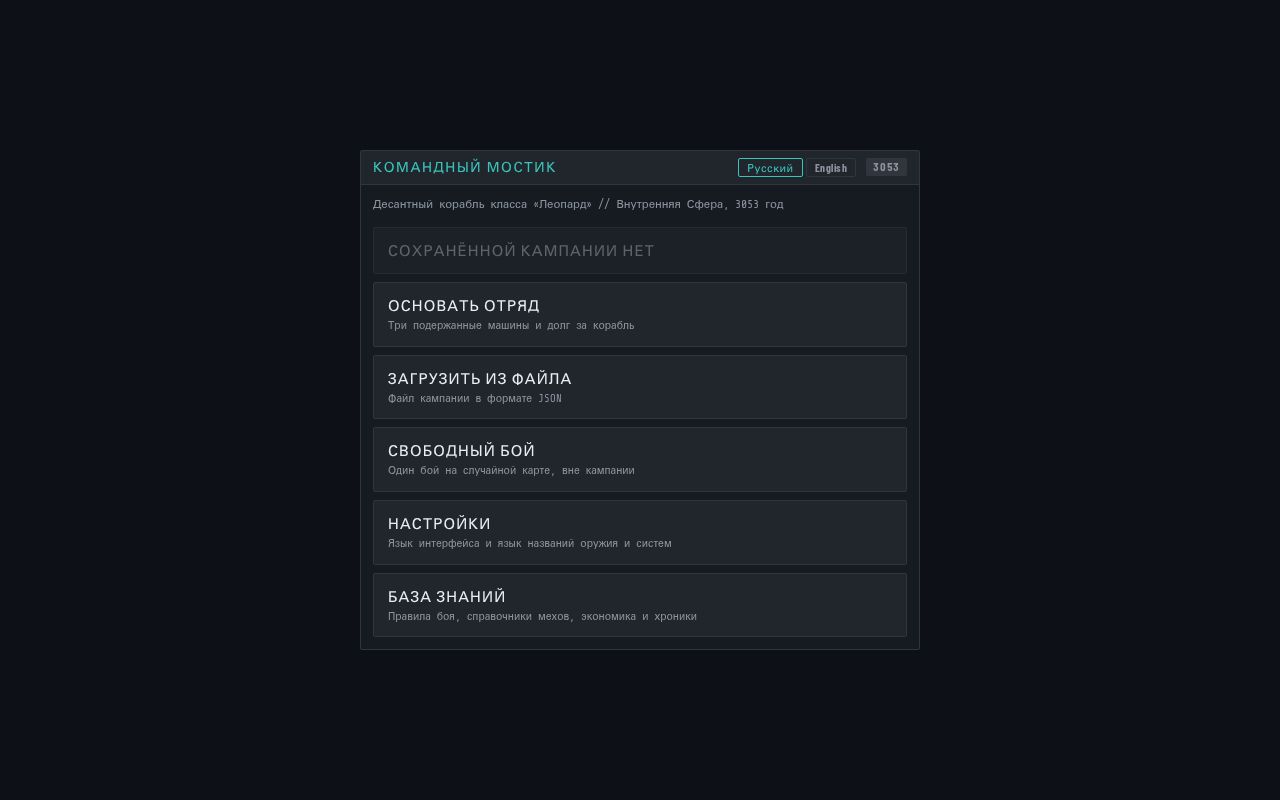Launch СВОБОДНЫЙ БОЙ skirmish

point(640,459)
